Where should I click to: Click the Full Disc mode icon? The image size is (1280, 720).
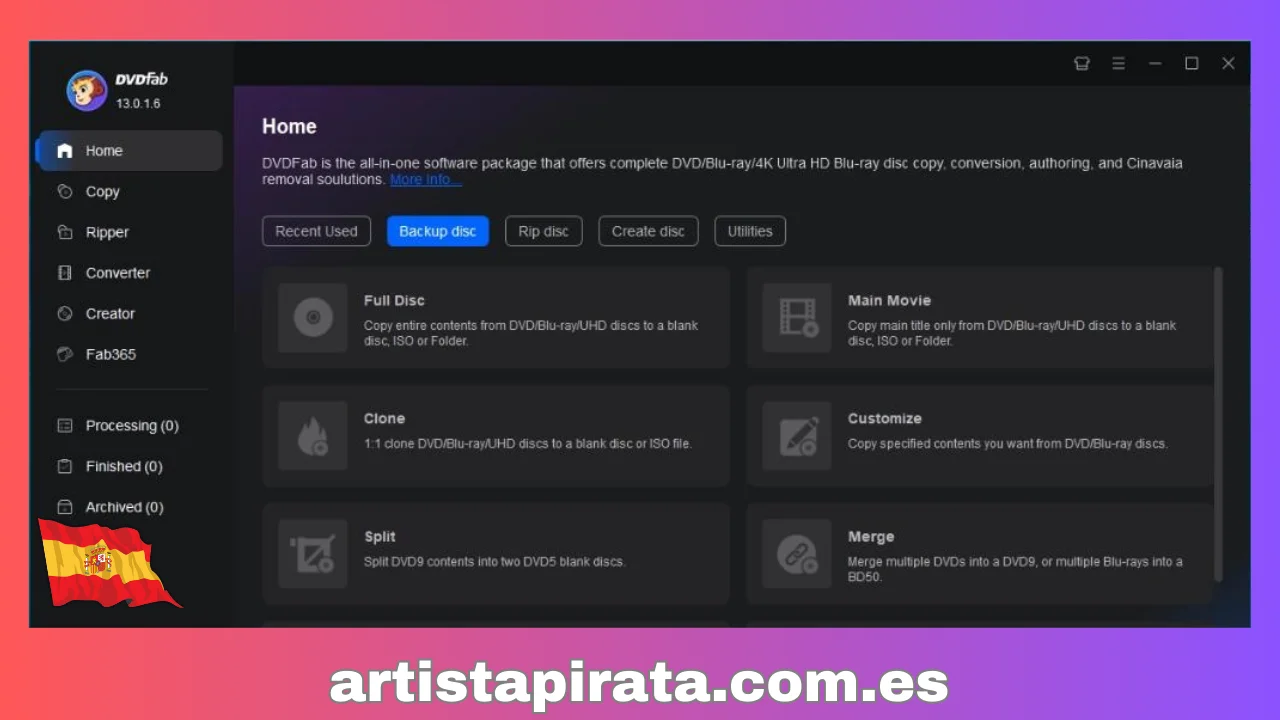(313, 318)
